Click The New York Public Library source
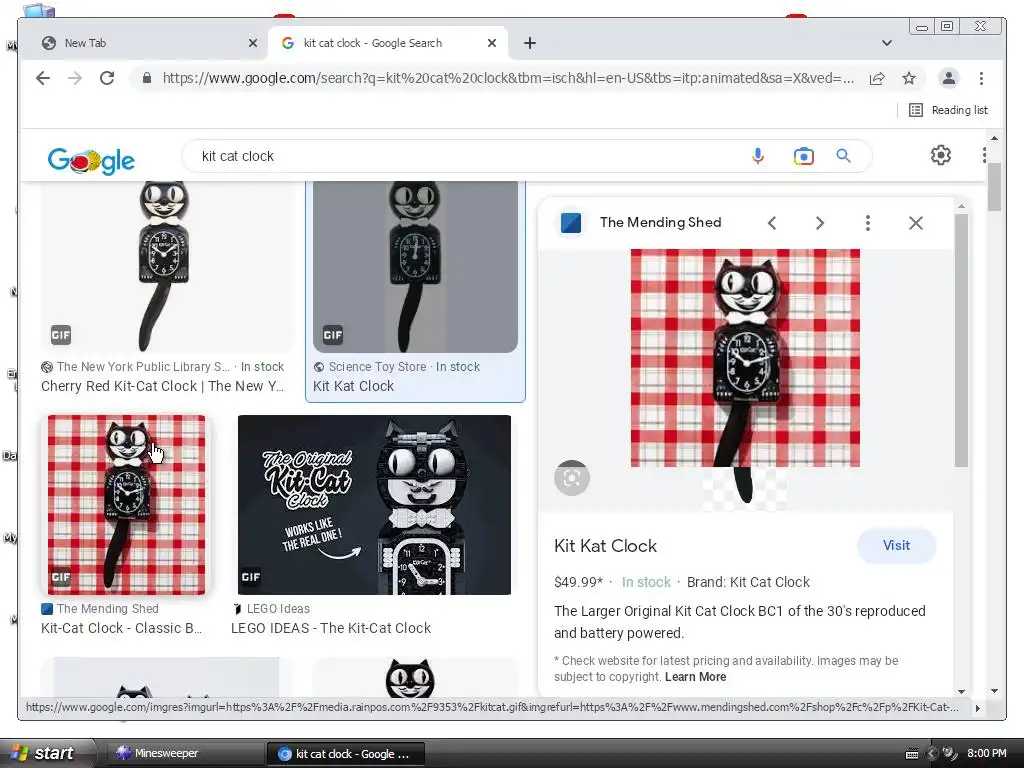Viewport: 1024px width, 768px height. point(143,367)
